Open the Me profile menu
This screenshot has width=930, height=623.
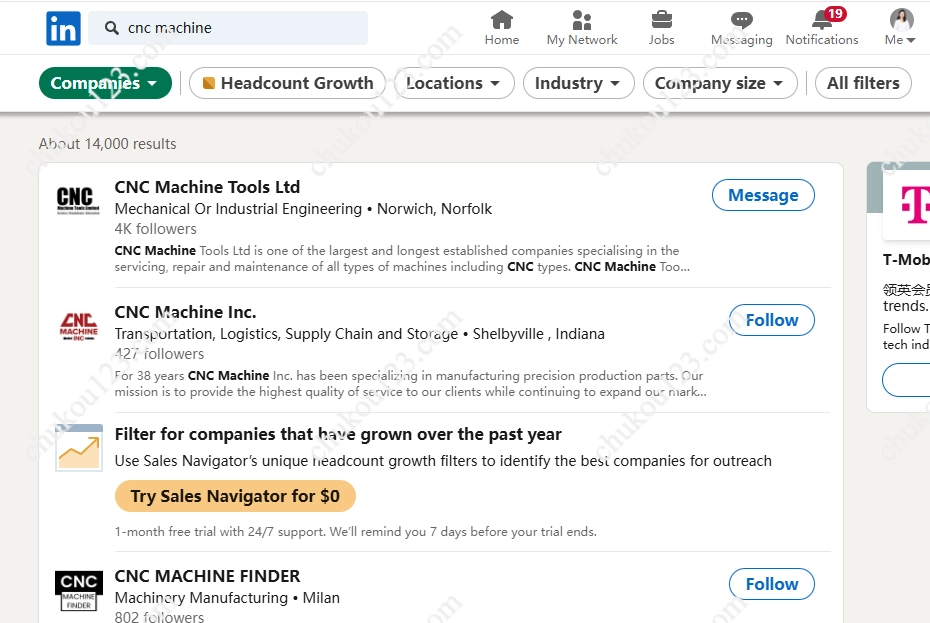click(901, 28)
